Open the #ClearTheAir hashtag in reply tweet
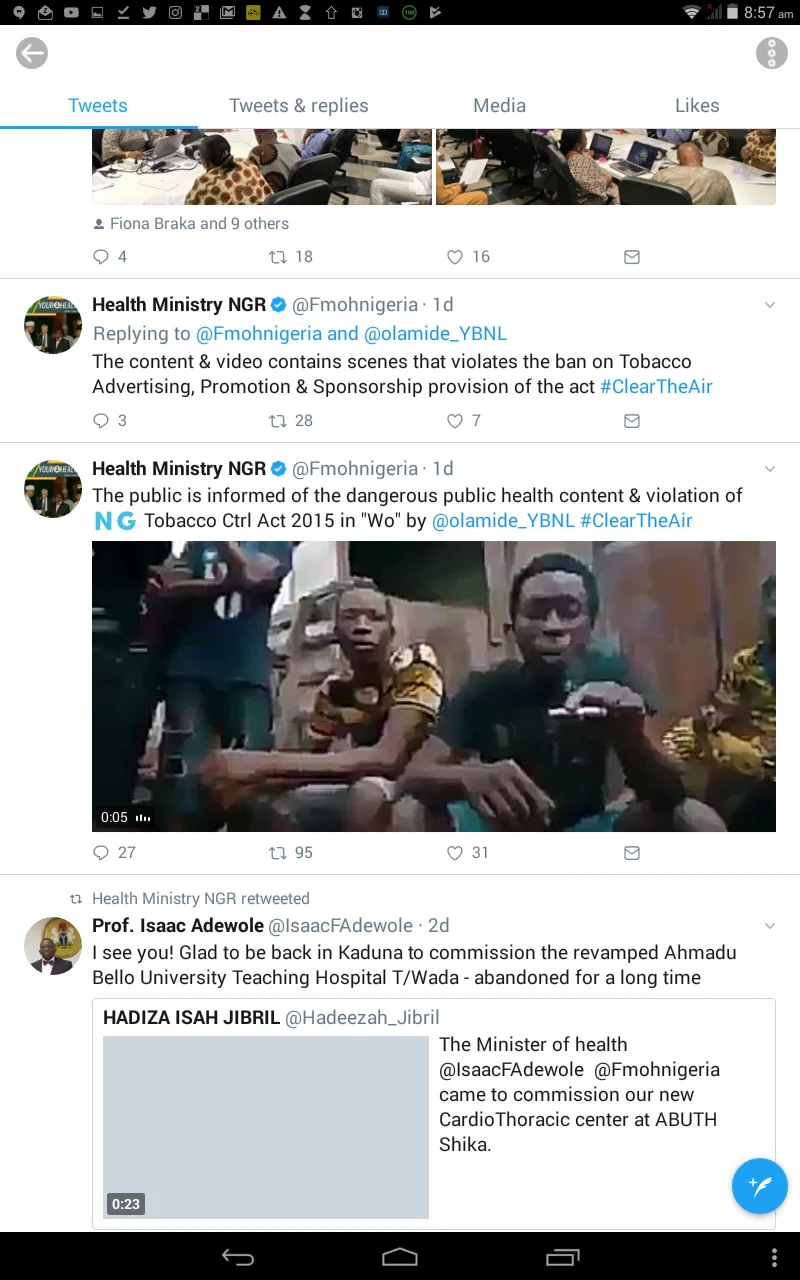 [x=656, y=387]
